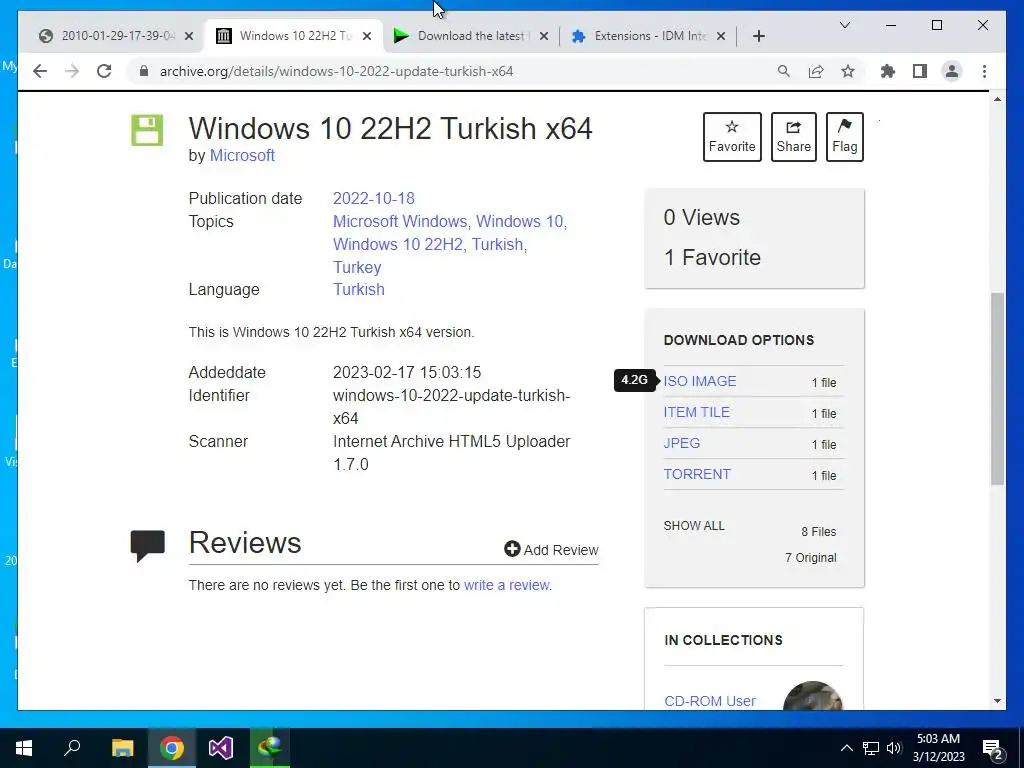This screenshot has width=1024, height=768.
Task: Show hidden system tray icons
Action: tap(846, 748)
